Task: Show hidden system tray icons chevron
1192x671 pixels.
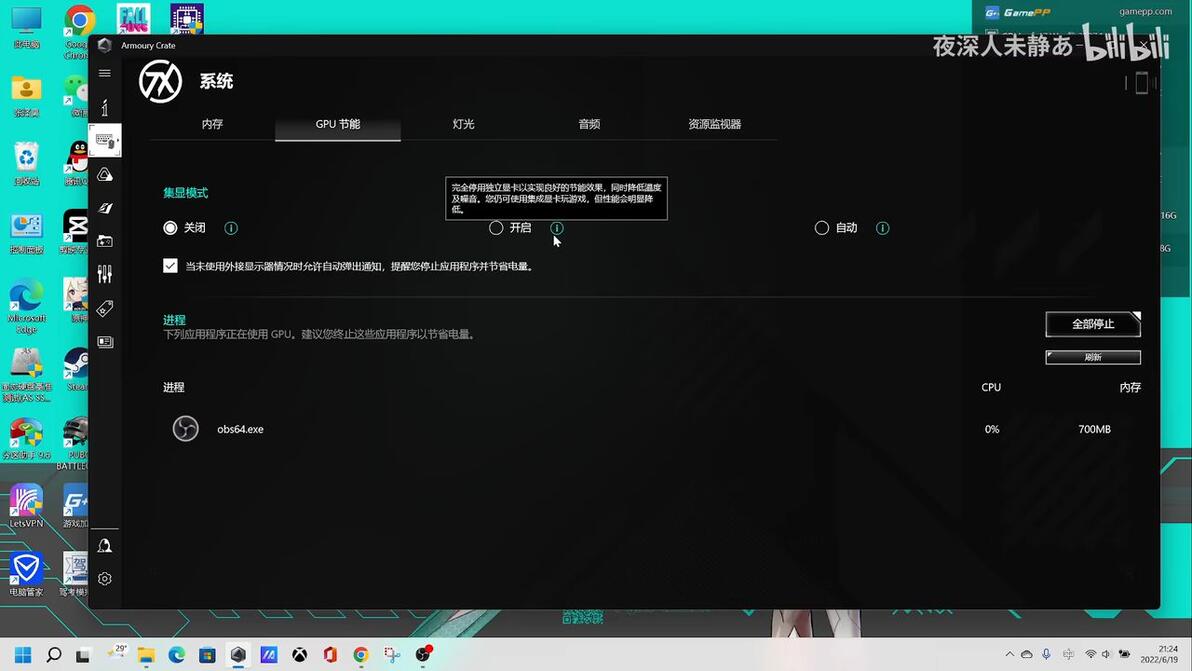Action: (x=1010, y=654)
